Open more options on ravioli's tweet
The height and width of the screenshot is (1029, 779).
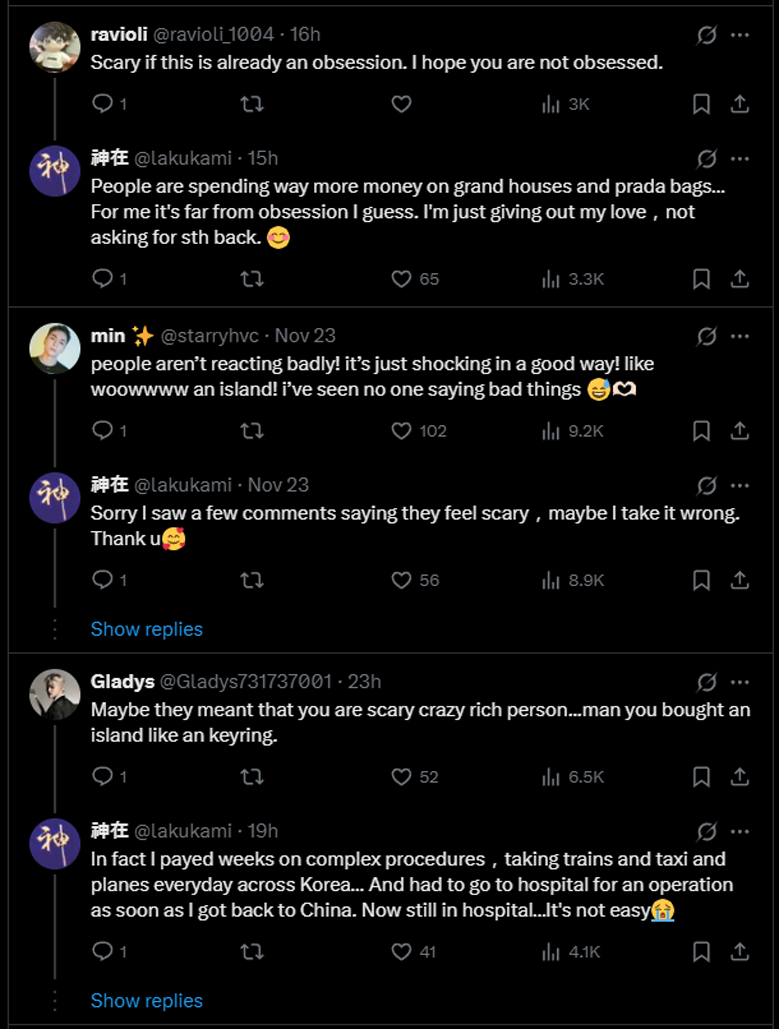pos(740,35)
